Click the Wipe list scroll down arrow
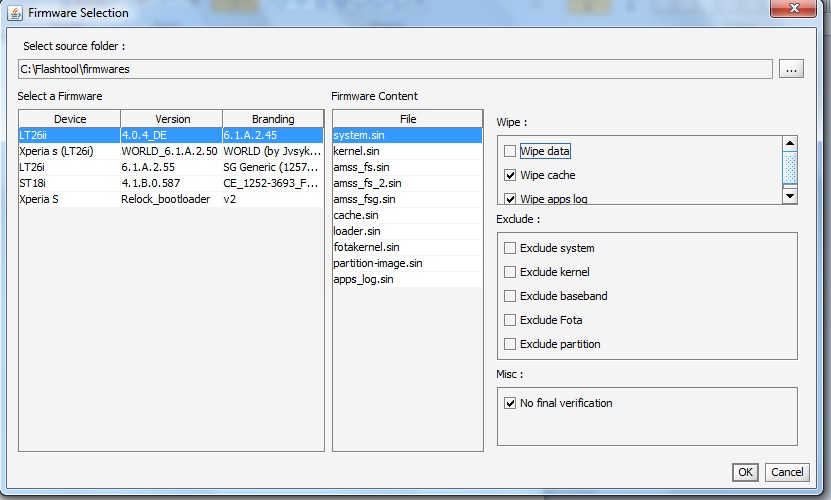The image size is (831, 500). 790,196
